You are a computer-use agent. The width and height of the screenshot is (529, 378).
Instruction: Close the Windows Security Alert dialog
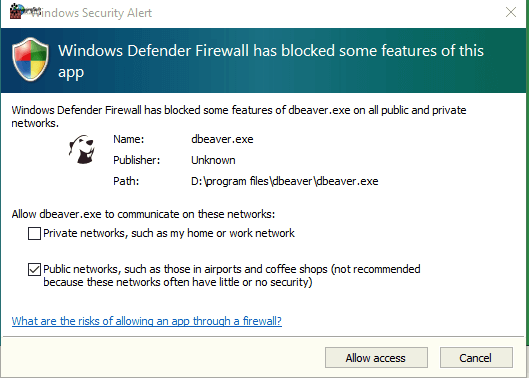[x=511, y=12]
